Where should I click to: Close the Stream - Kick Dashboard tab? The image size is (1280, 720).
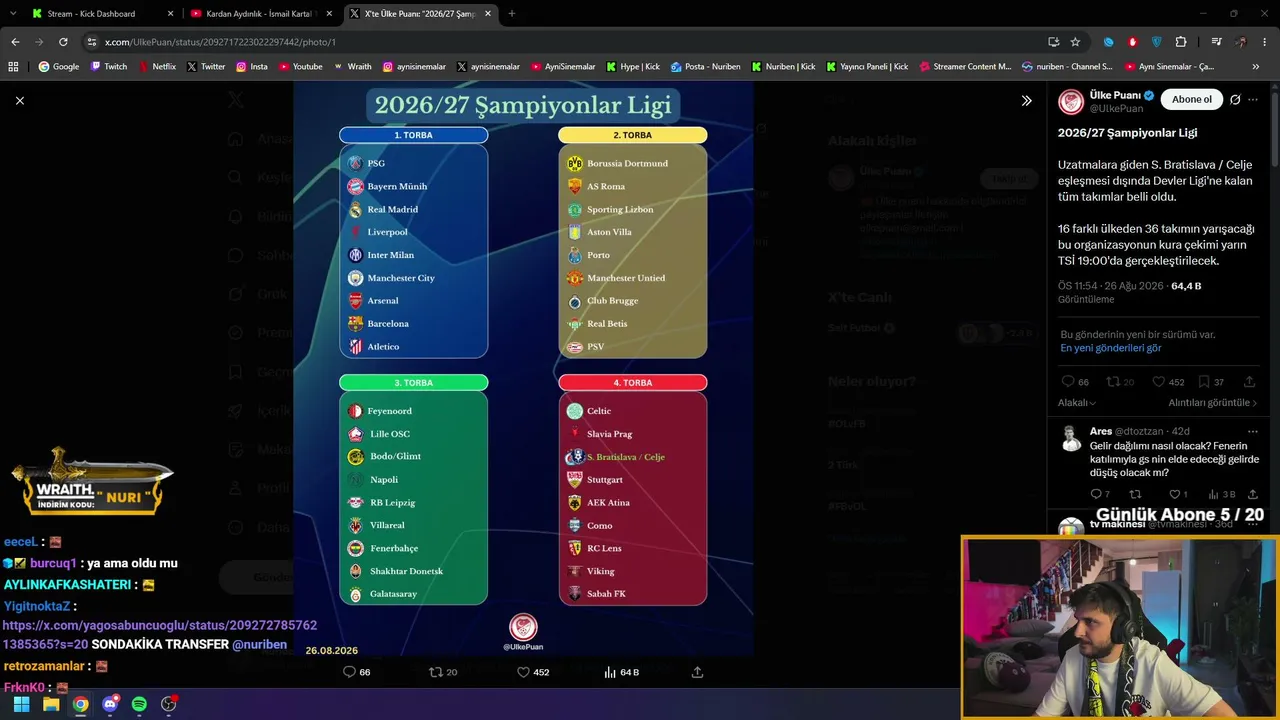pos(170,14)
